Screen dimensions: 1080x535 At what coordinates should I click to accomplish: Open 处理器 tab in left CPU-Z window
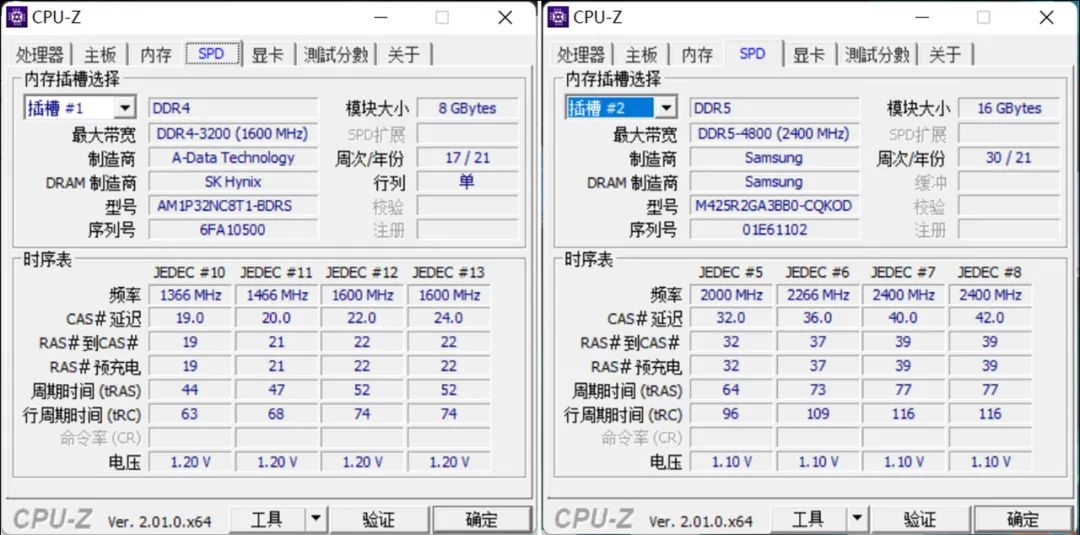(40, 55)
